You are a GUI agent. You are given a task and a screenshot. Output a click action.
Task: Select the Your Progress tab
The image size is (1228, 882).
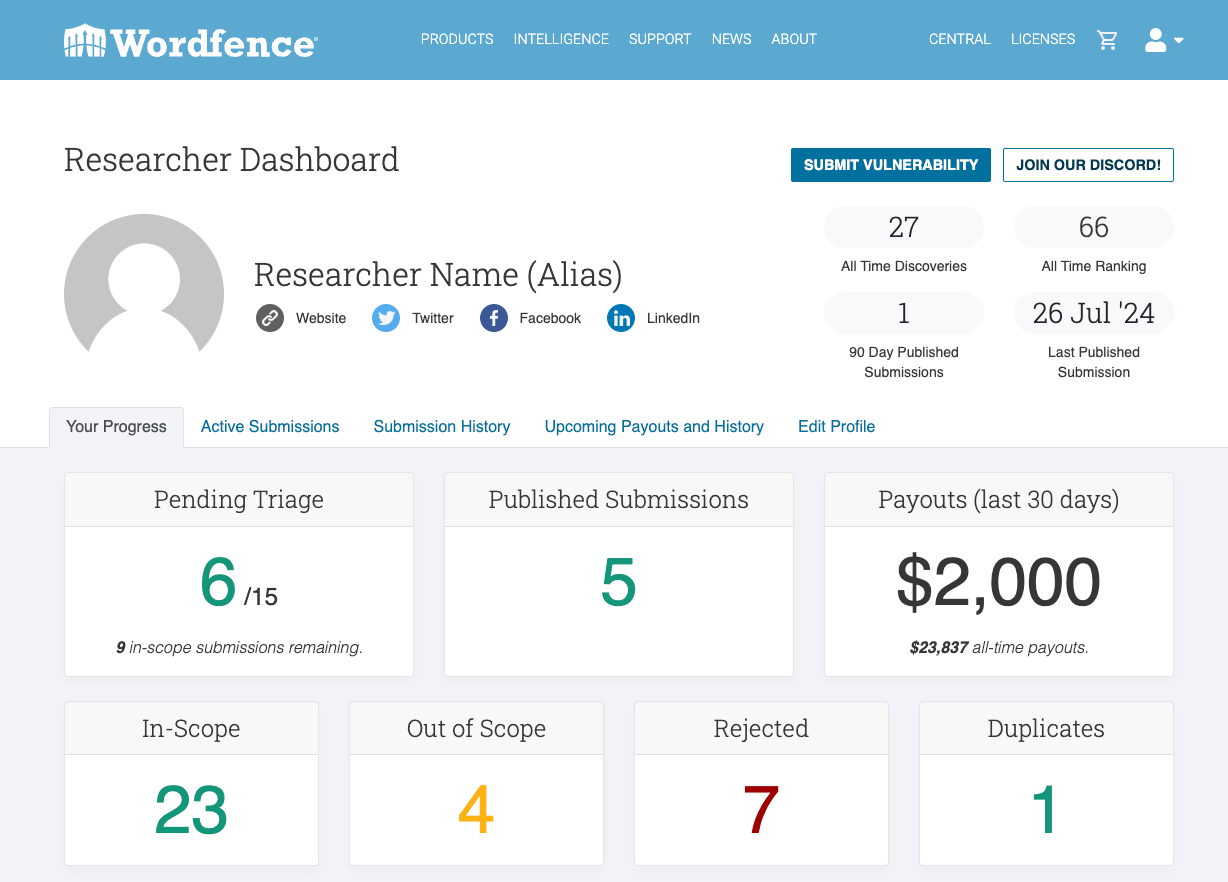116,426
